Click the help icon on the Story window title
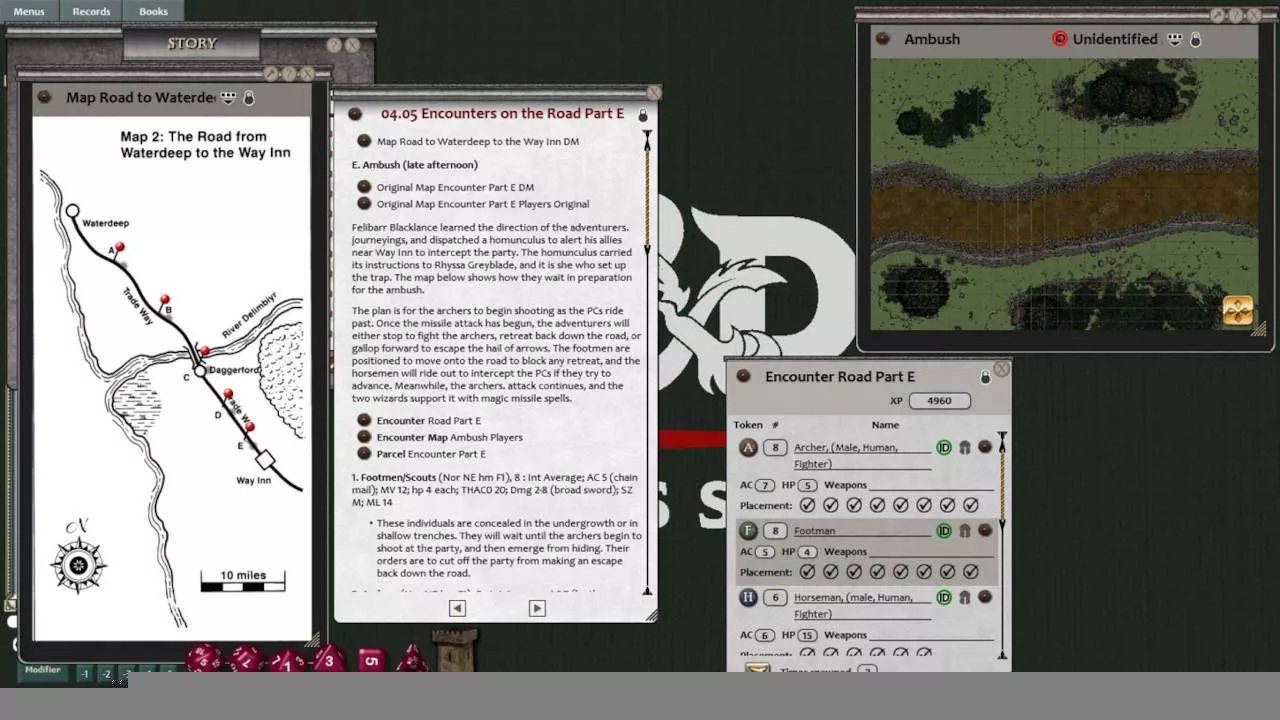 (335, 45)
